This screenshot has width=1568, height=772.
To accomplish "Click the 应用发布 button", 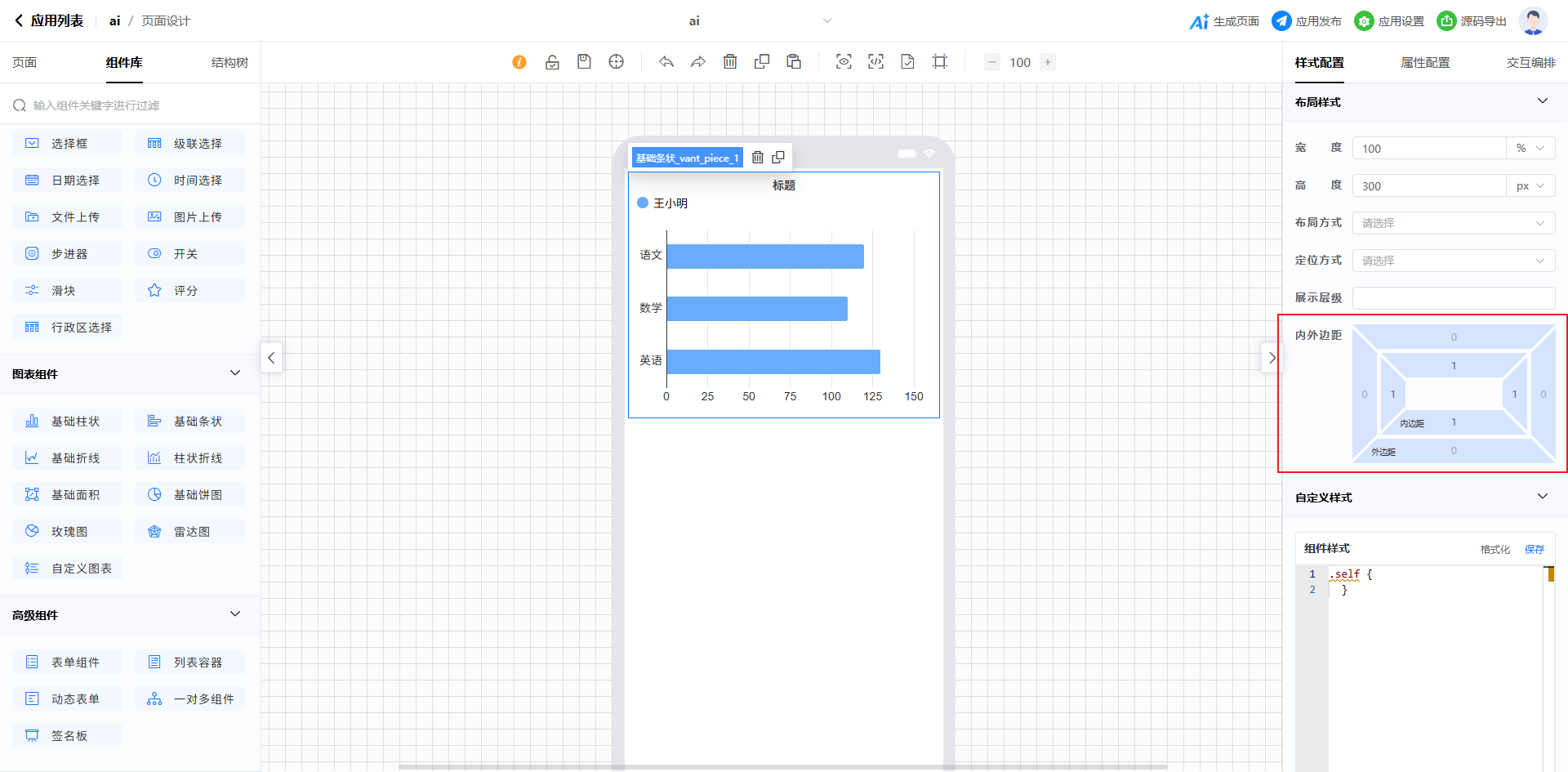I will (1307, 21).
